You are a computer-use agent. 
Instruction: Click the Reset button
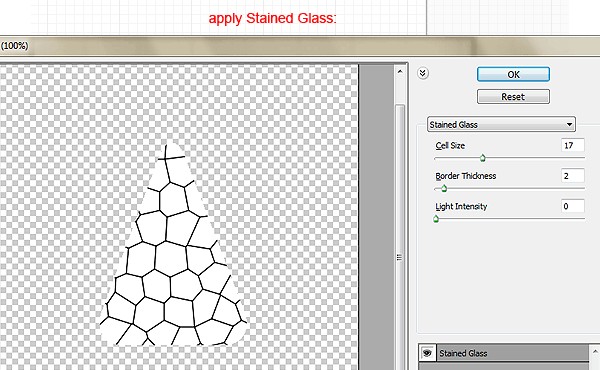tap(513, 96)
